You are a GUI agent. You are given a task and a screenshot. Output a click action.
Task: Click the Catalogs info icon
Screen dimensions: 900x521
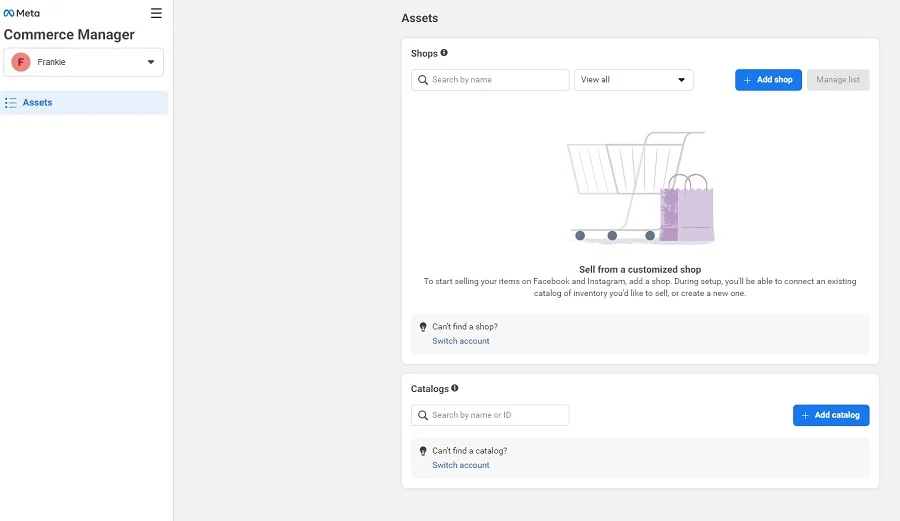454,388
